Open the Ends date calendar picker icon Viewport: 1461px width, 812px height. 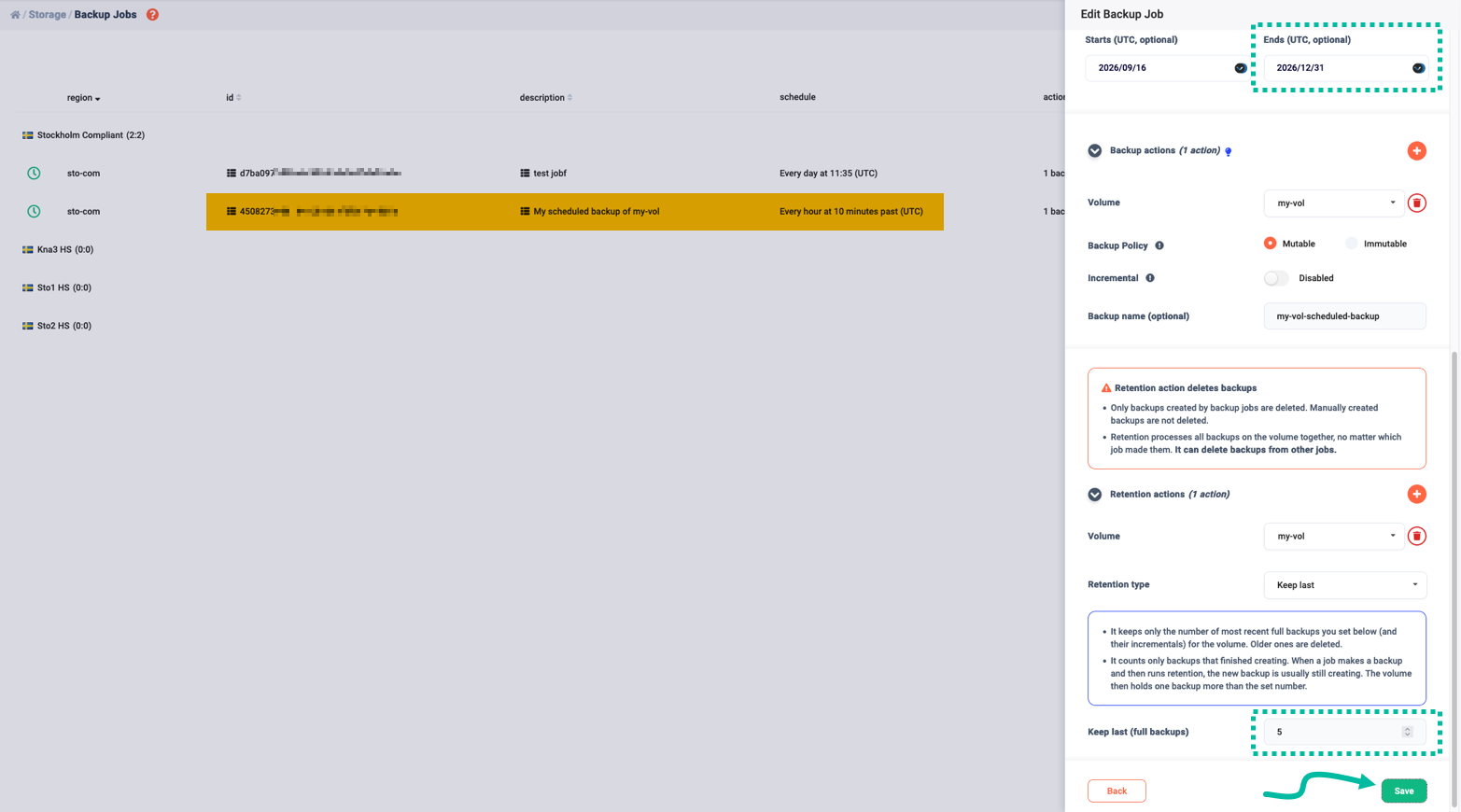coord(1418,68)
